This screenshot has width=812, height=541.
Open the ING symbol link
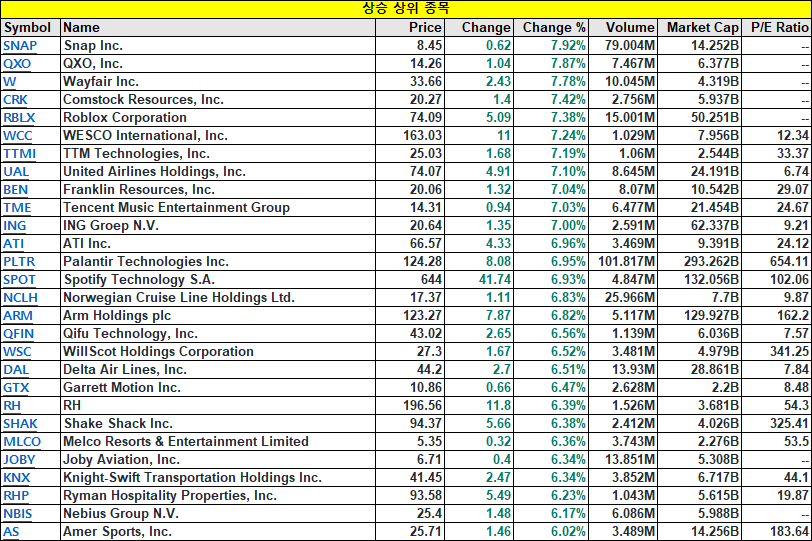tap(14, 226)
